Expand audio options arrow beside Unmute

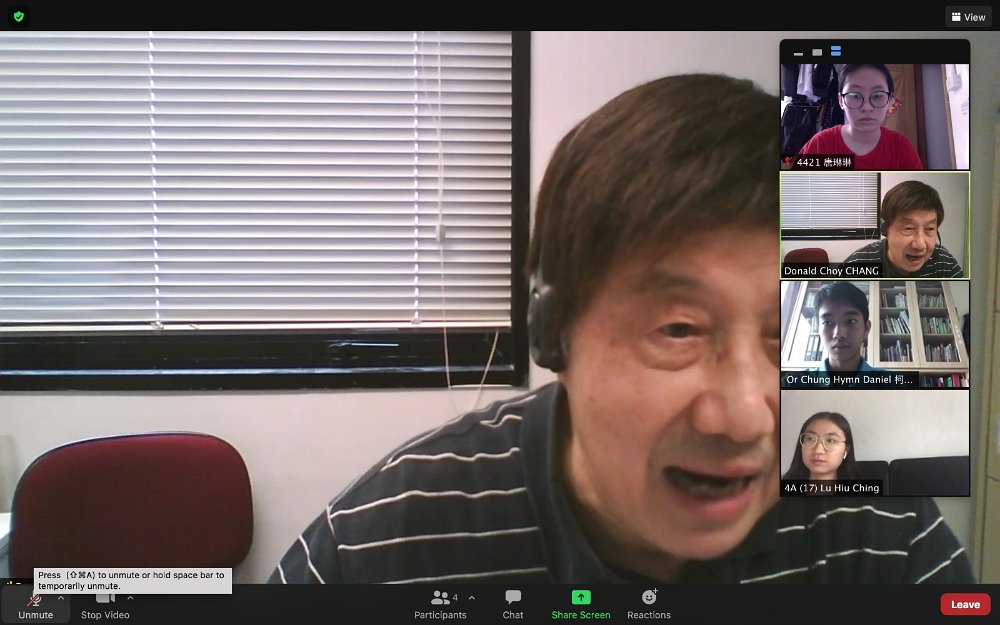[x=61, y=598]
